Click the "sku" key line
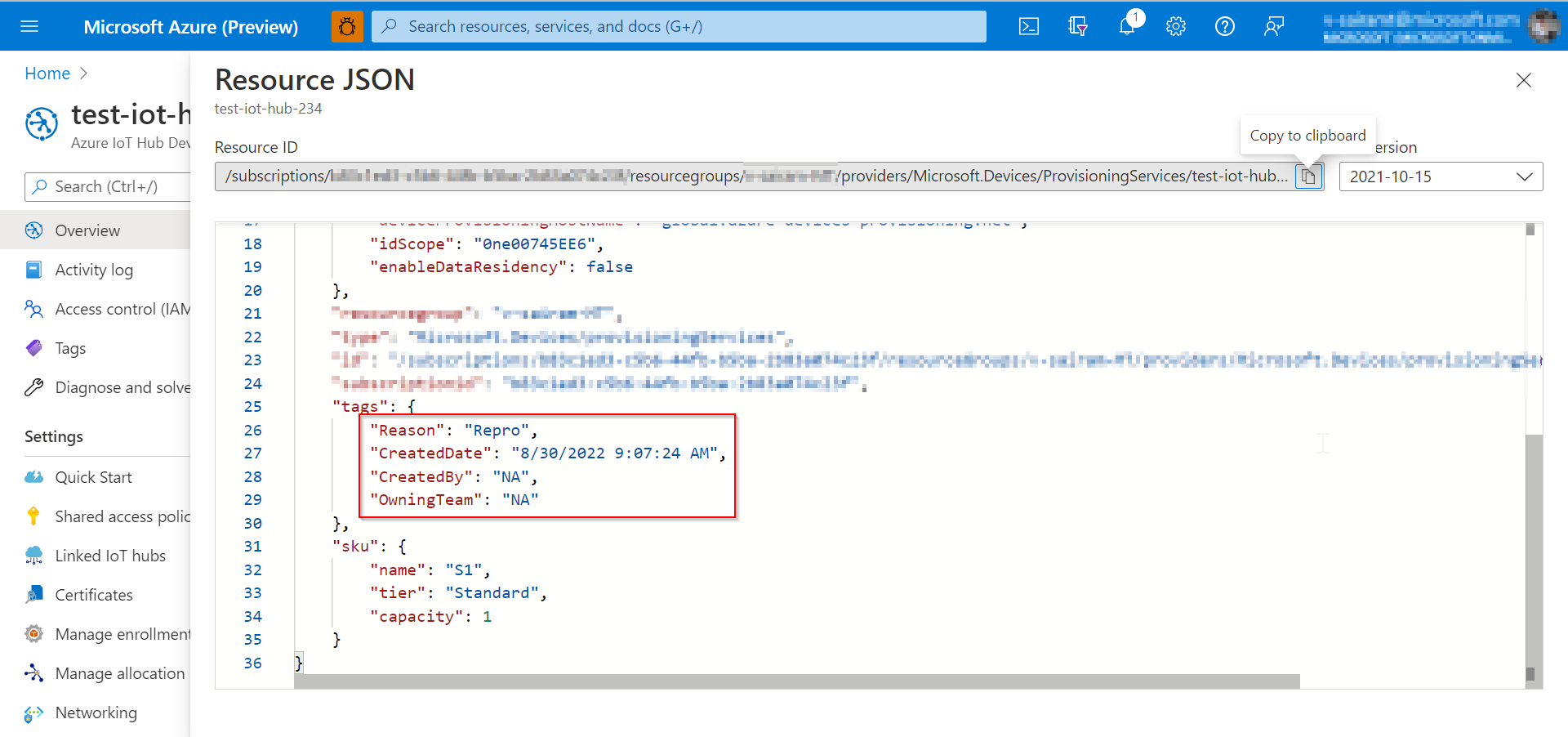 tap(369, 547)
